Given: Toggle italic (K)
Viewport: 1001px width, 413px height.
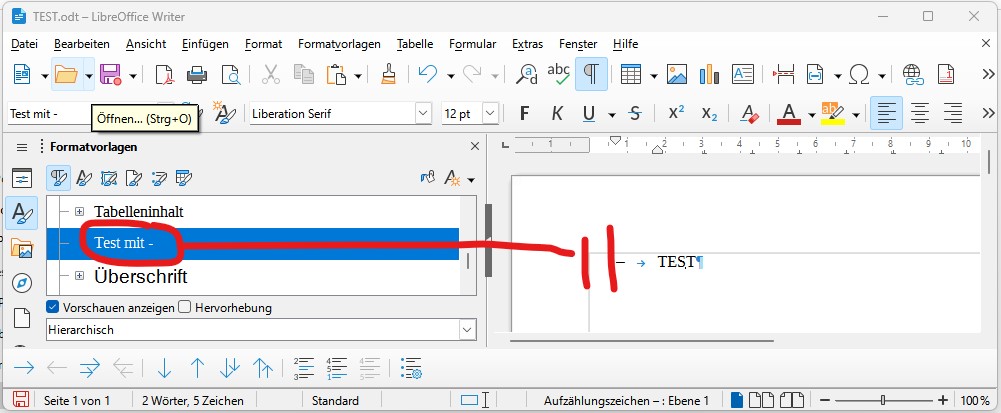Looking at the screenshot, I should pyautogui.click(x=557, y=114).
